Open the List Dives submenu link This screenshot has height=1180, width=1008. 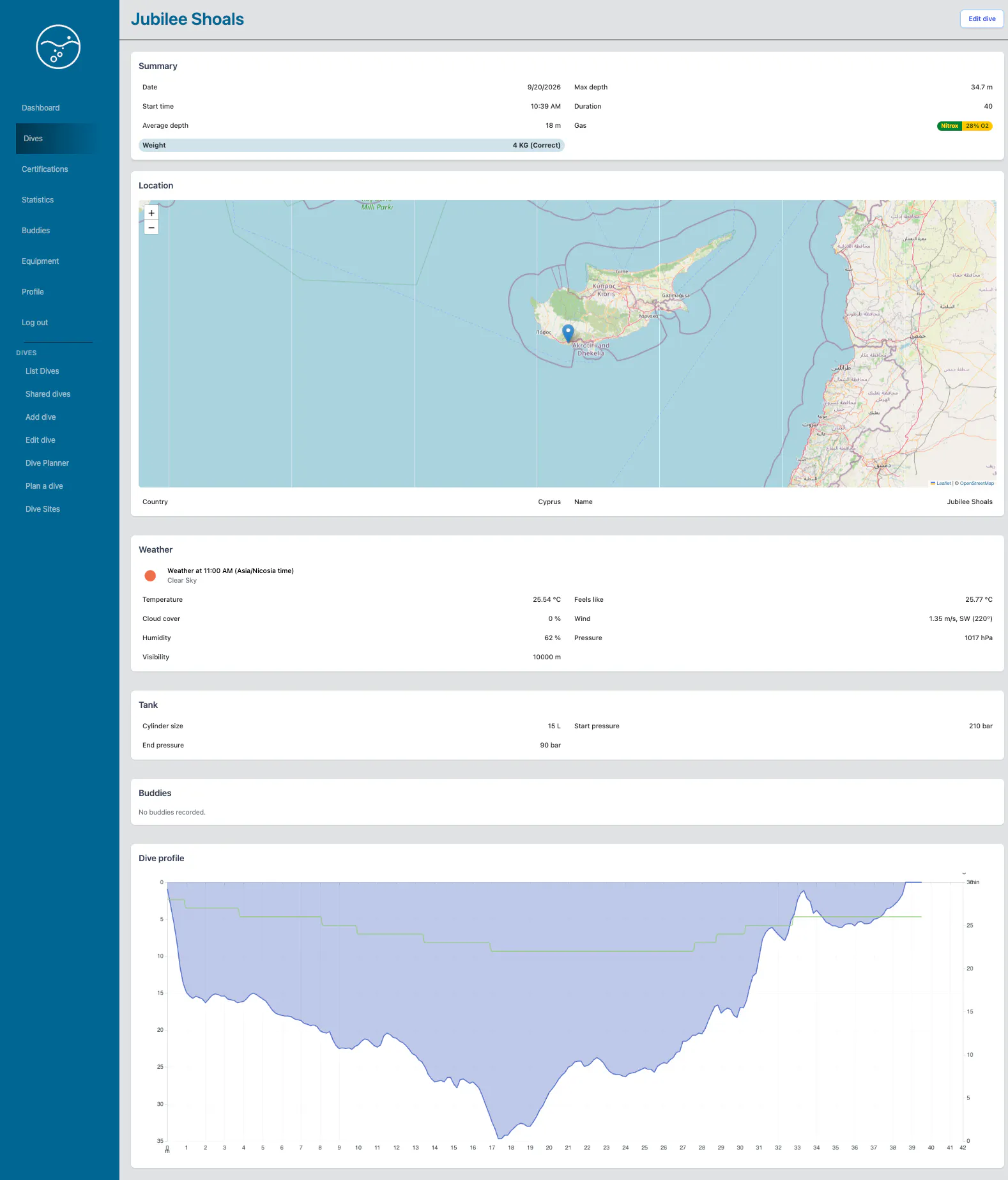point(42,371)
